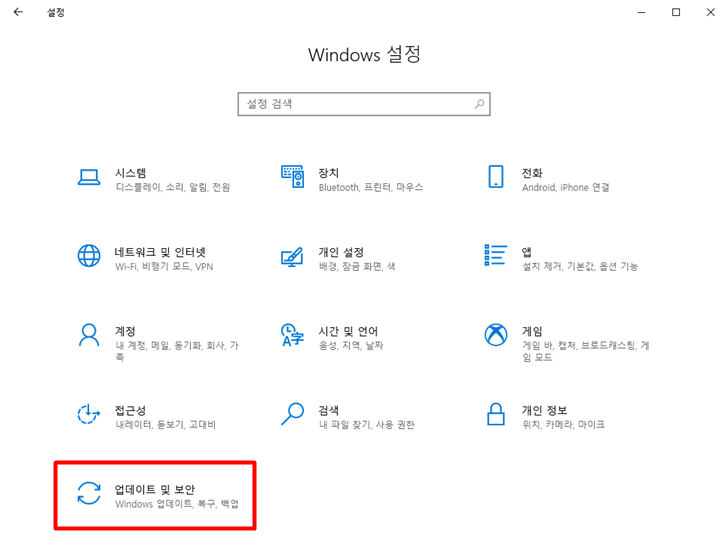Open the 시간 및 언어 title

[x=348, y=331]
